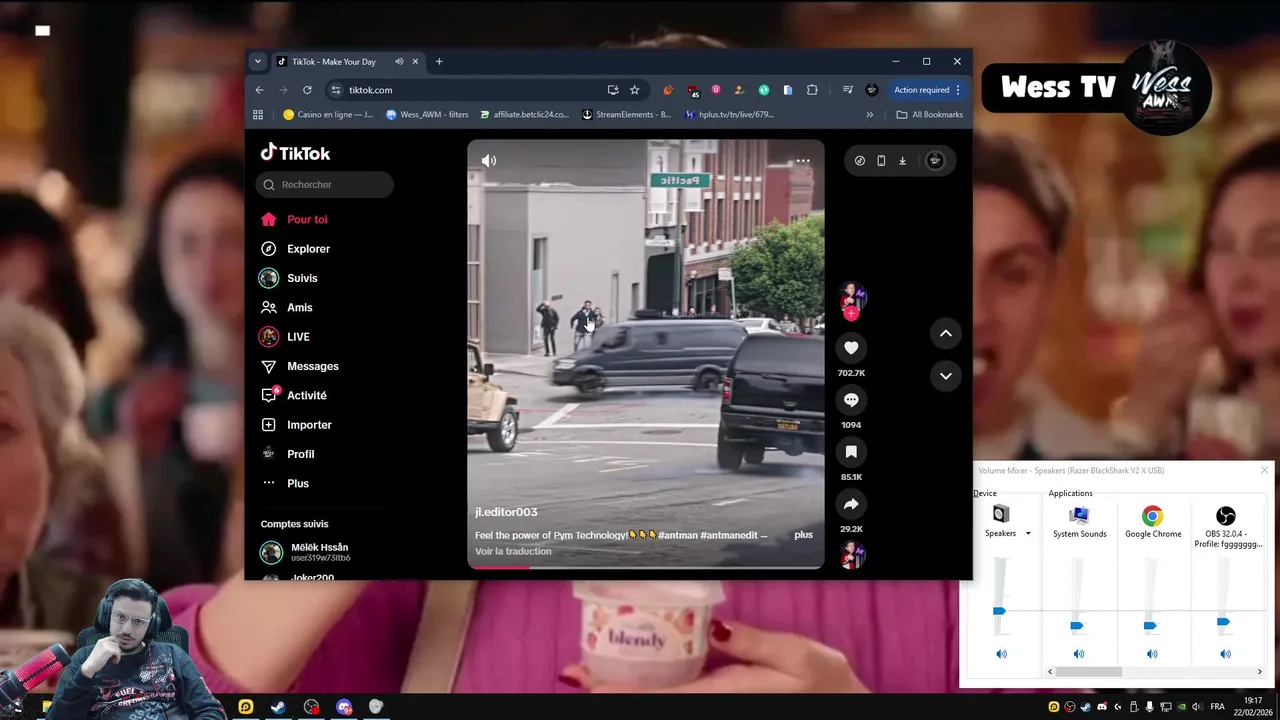This screenshot has height=720, width=1280.
Task: Bookmark the video to favorites
Action: [x=851, y=451]
